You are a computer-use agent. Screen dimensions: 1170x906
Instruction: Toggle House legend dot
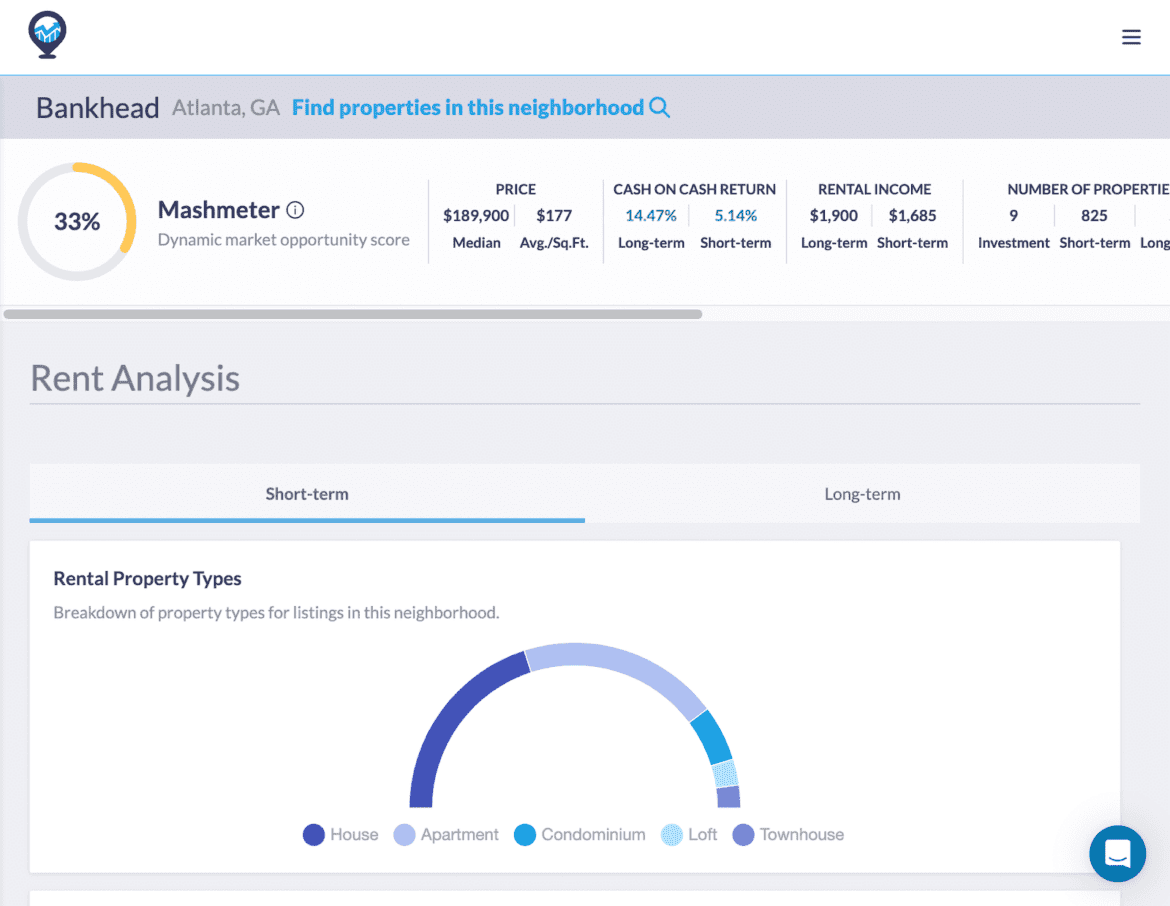314,835
